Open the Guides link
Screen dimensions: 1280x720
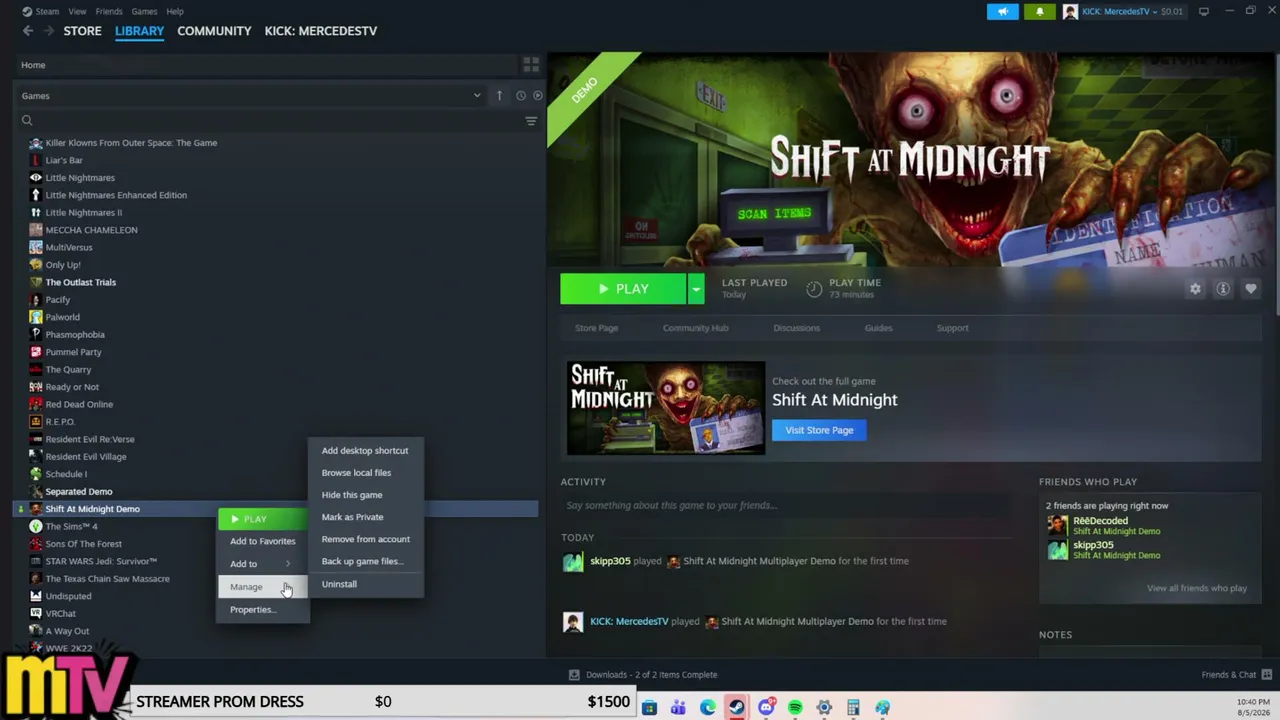(x=878, y=328)
